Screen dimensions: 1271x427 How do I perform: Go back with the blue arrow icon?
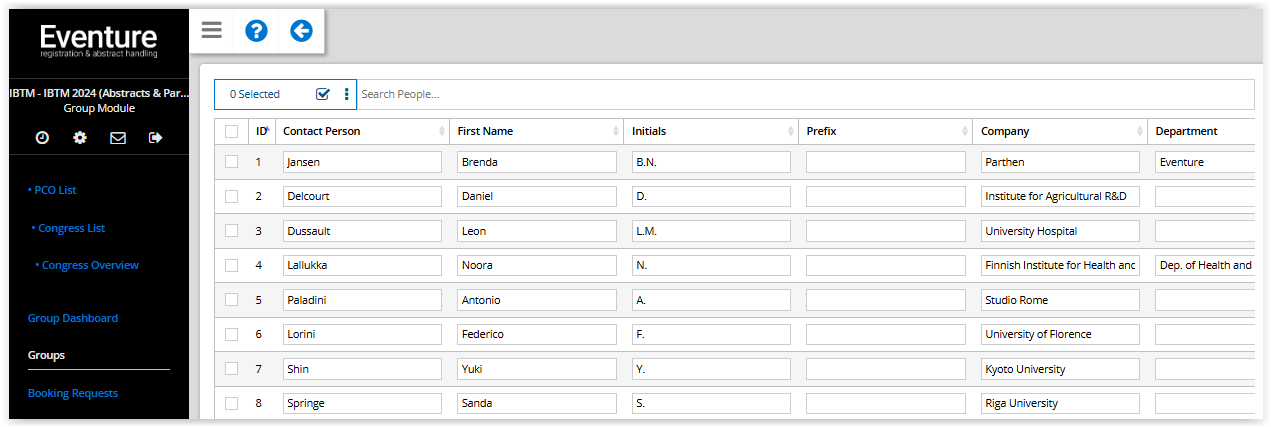point(301,31)
